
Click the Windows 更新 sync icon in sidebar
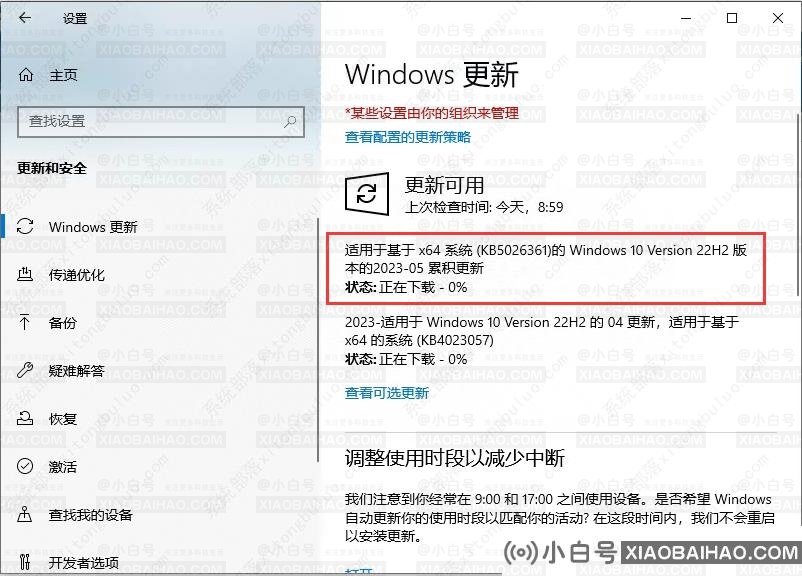(25, 226)
